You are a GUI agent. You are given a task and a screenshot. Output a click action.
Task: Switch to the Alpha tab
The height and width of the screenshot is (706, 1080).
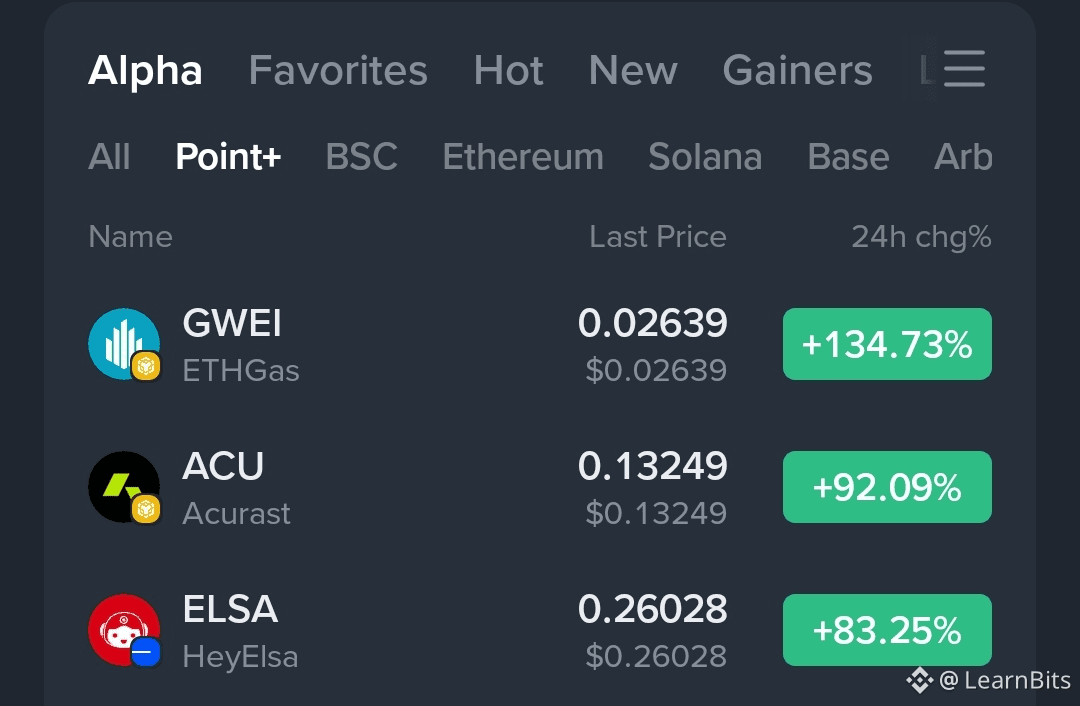145,71
